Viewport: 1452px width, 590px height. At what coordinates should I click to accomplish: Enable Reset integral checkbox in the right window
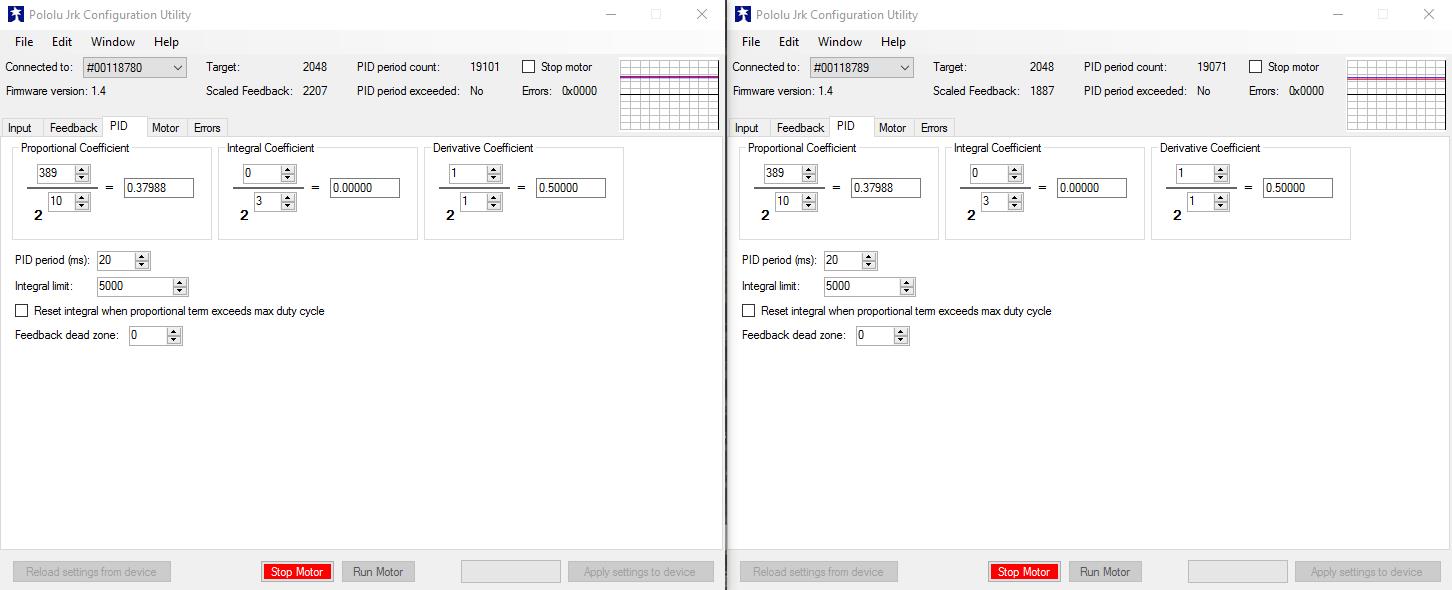(749, 311)
